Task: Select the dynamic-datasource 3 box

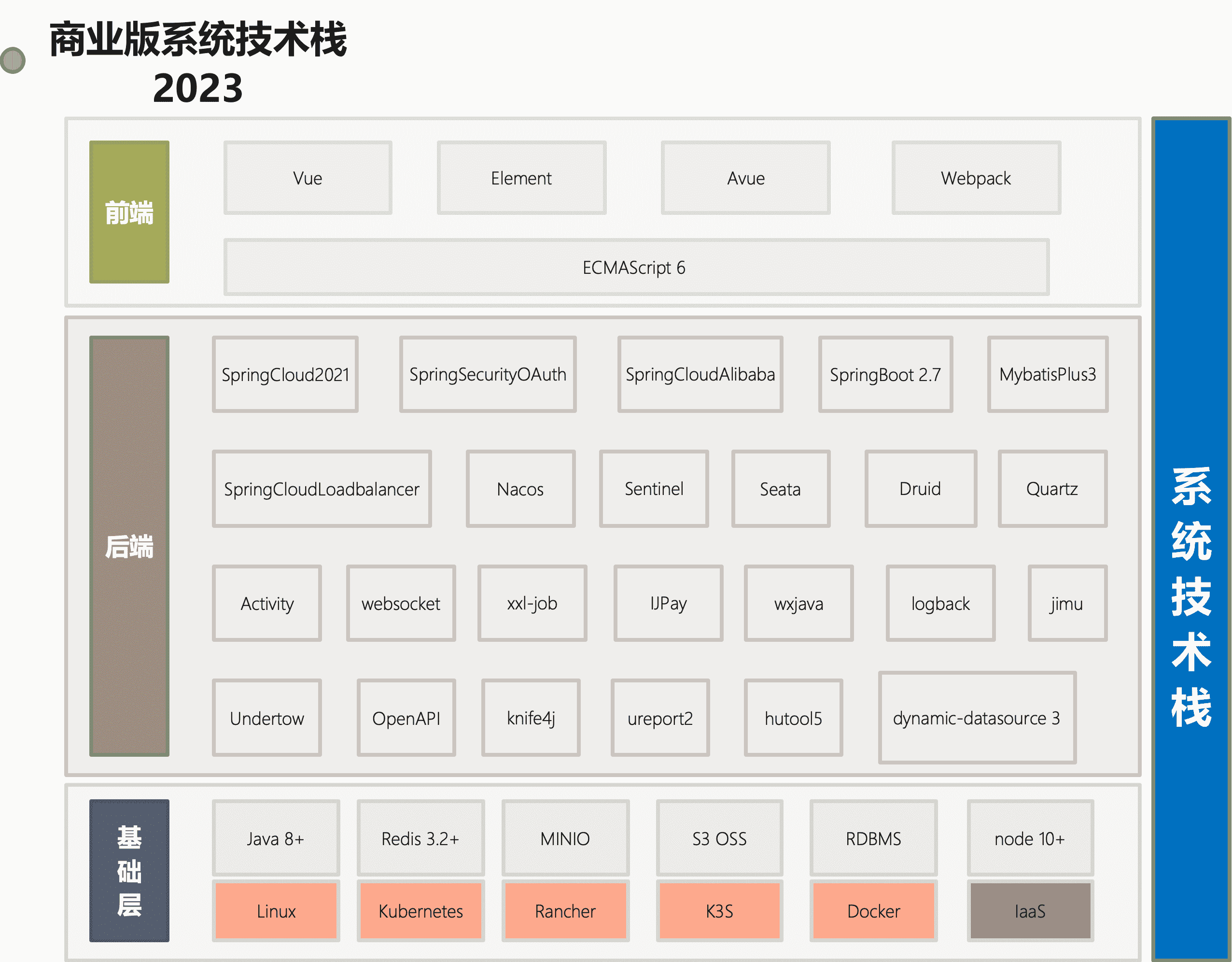Action: point(977,718)
